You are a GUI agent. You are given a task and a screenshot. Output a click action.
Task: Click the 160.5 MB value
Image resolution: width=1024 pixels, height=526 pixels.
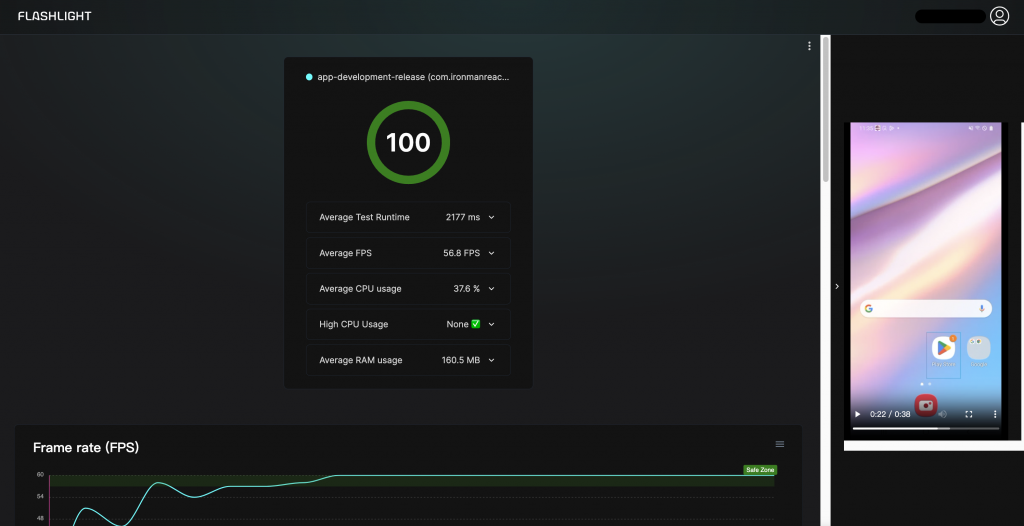[x=461, y=360]
